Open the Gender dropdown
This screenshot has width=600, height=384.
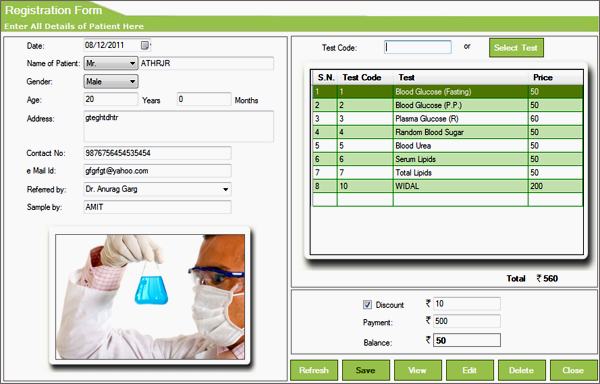[111, 81]
